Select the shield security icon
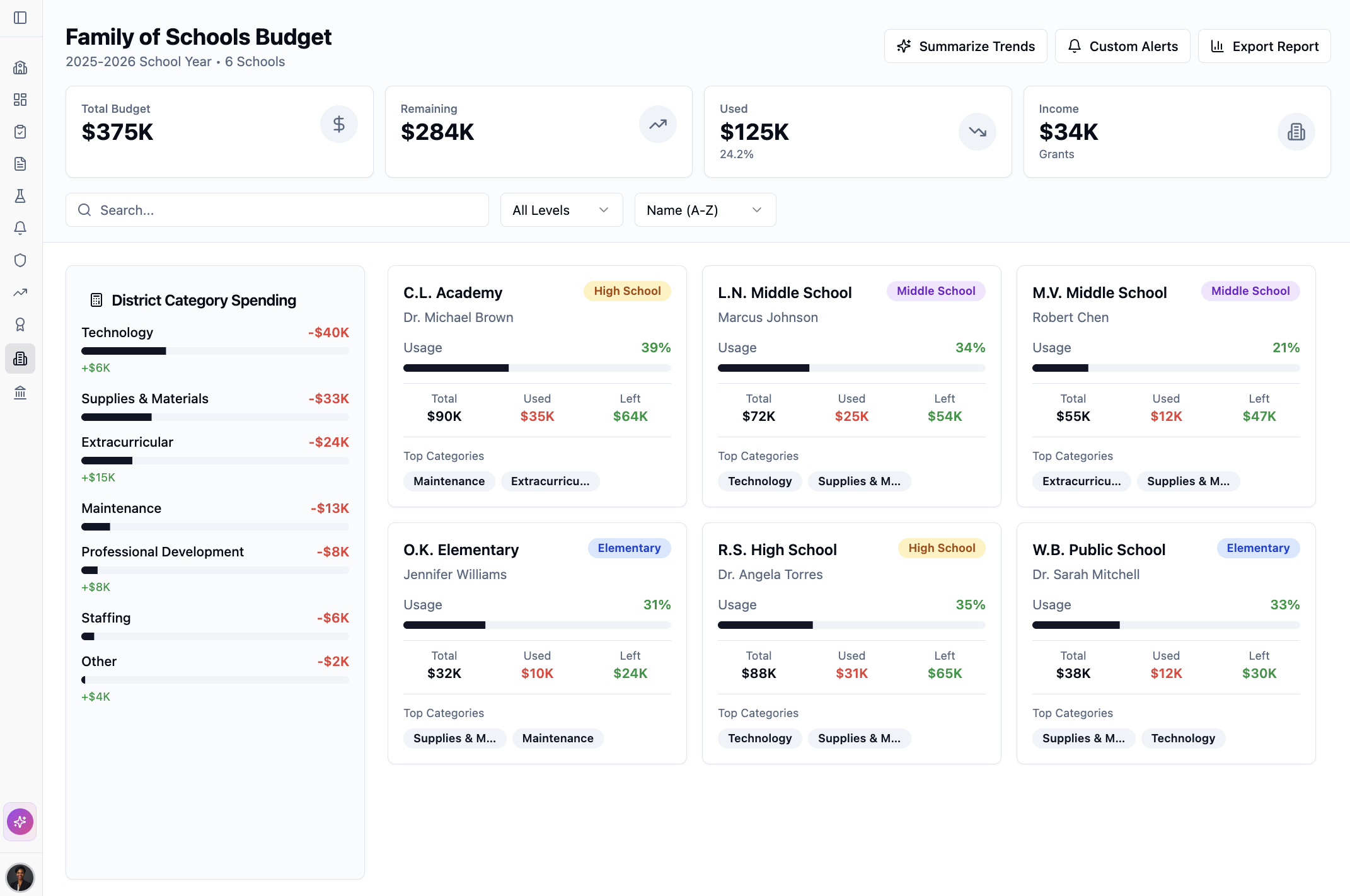 tap(20, 260)
